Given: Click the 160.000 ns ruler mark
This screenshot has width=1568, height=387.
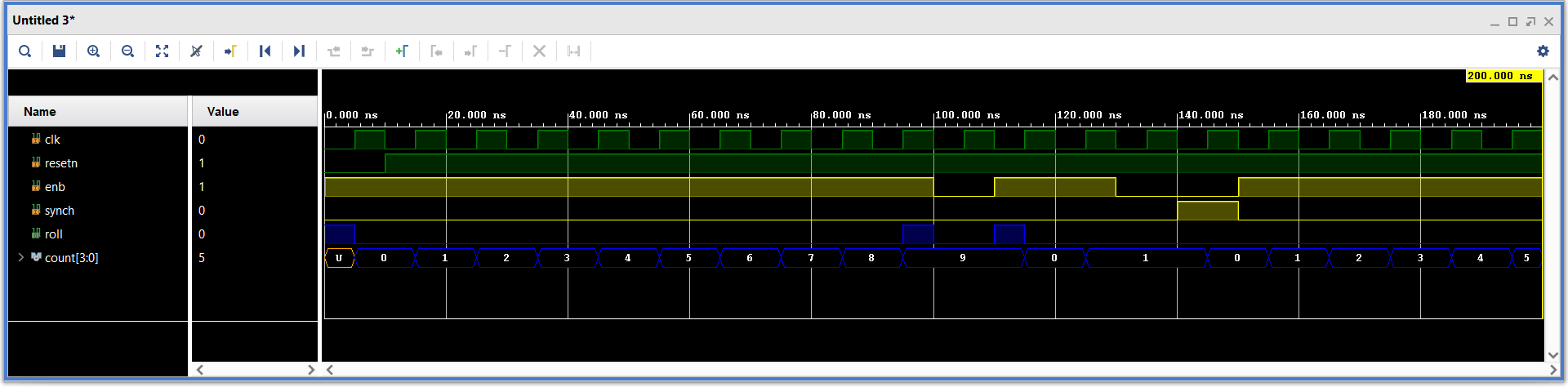Looking at the screenshot, I should [x=1332, y=115].
